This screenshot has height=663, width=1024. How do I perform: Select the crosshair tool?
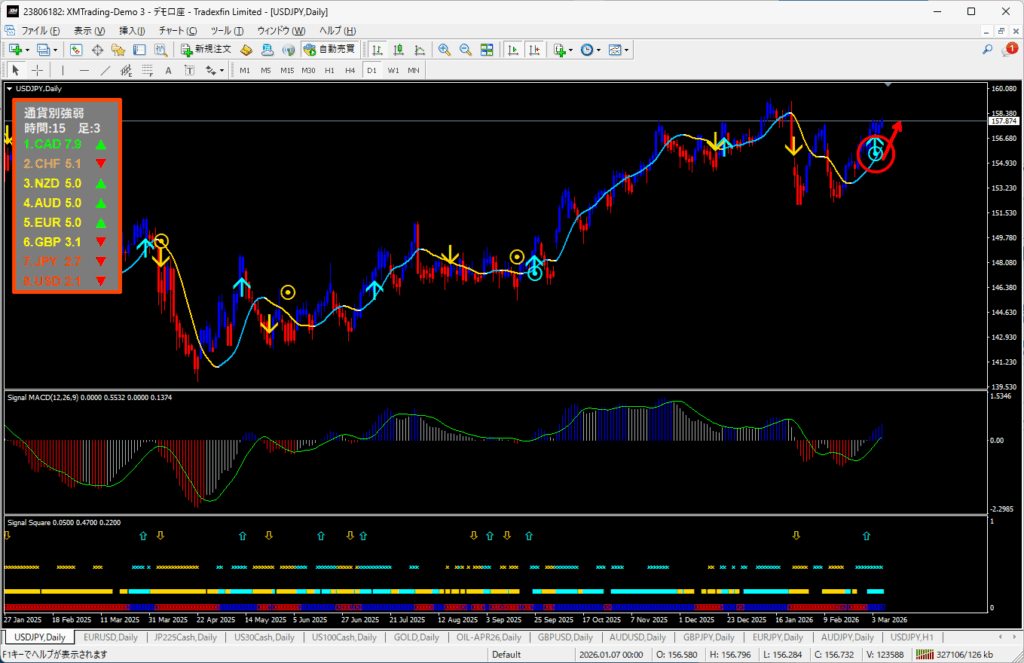pos(37,70)
